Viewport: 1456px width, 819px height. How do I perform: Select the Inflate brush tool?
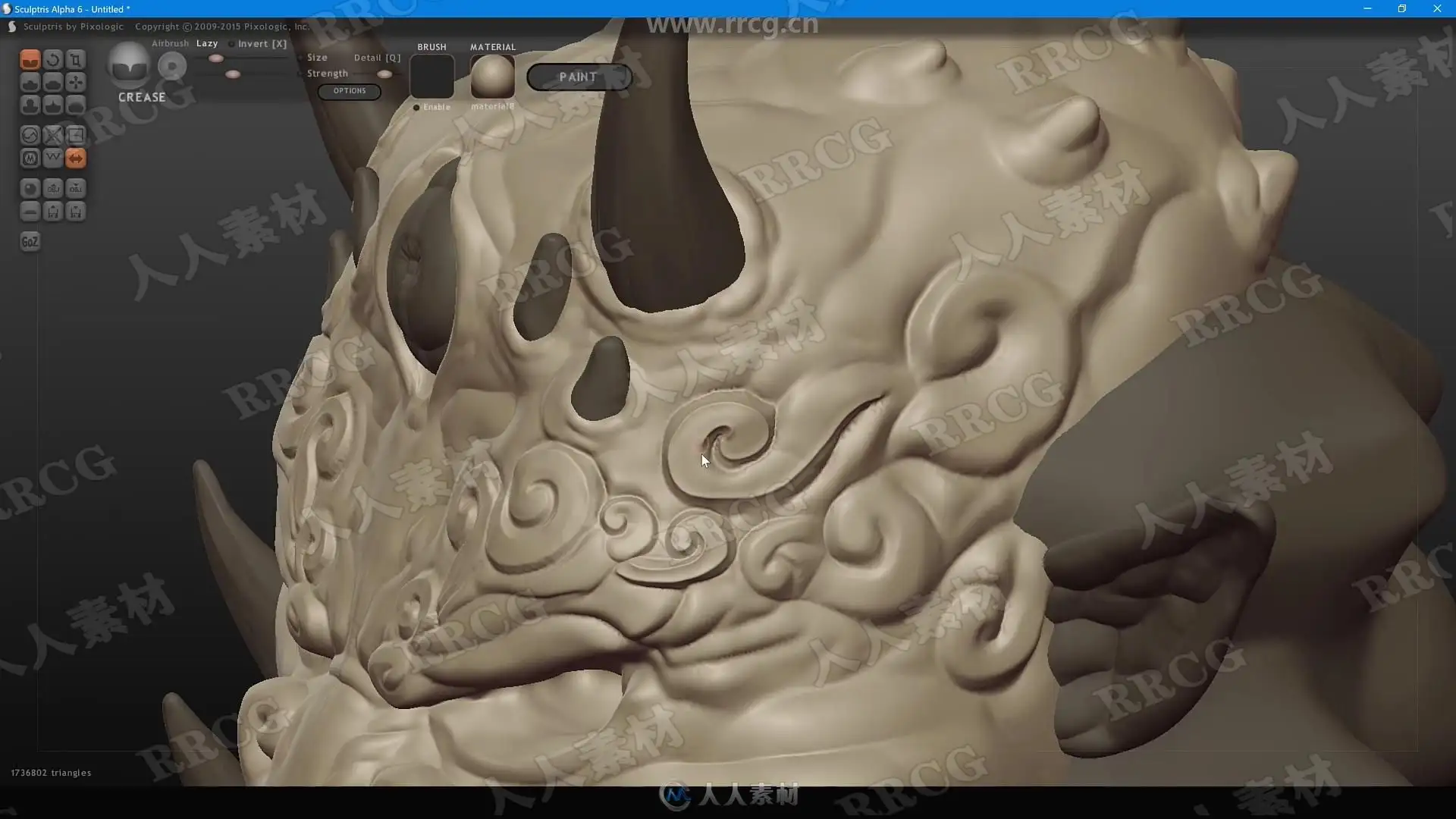[30, 105]
